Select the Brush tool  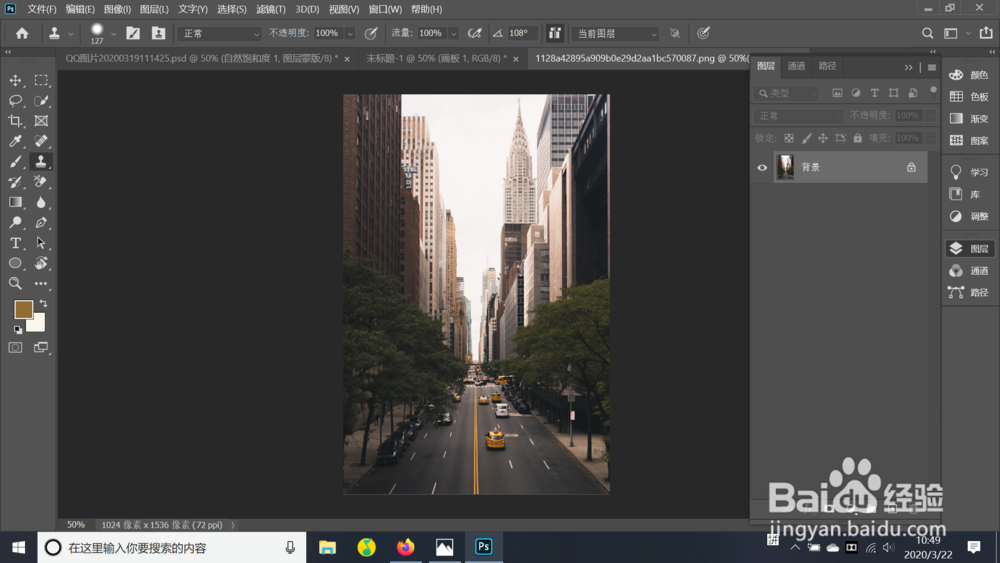(x=15, y=161)
